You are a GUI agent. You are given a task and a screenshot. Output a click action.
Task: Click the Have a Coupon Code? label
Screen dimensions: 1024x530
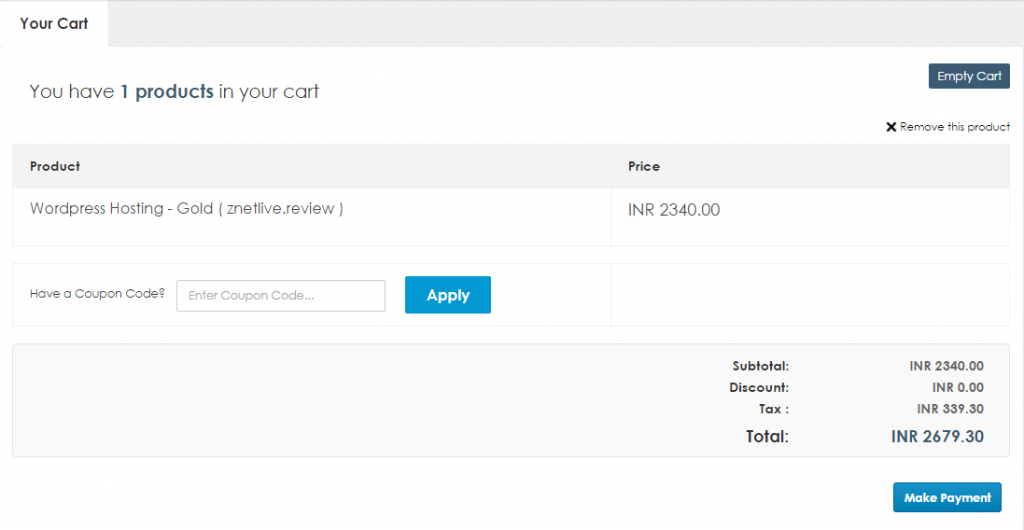tap(97, 294)
